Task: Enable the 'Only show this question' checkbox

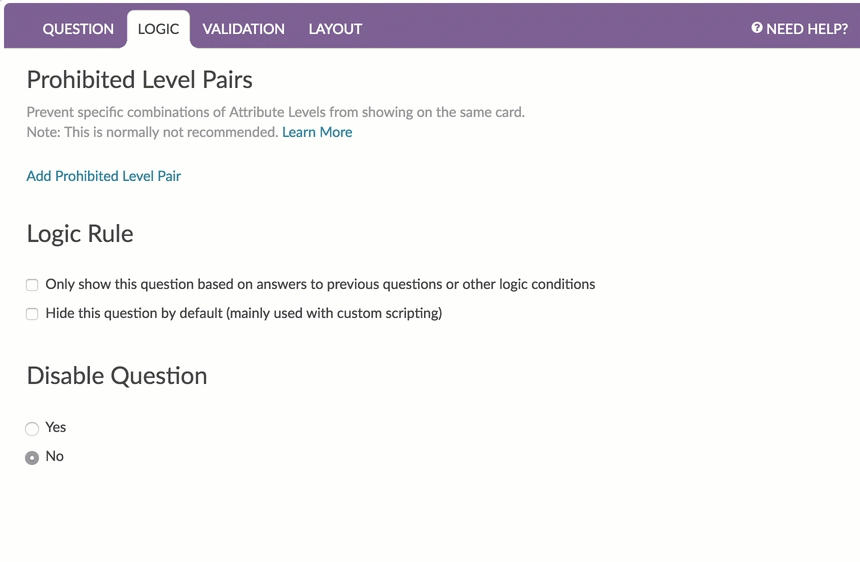Action: pyautogui.click(x=32, y=285)
